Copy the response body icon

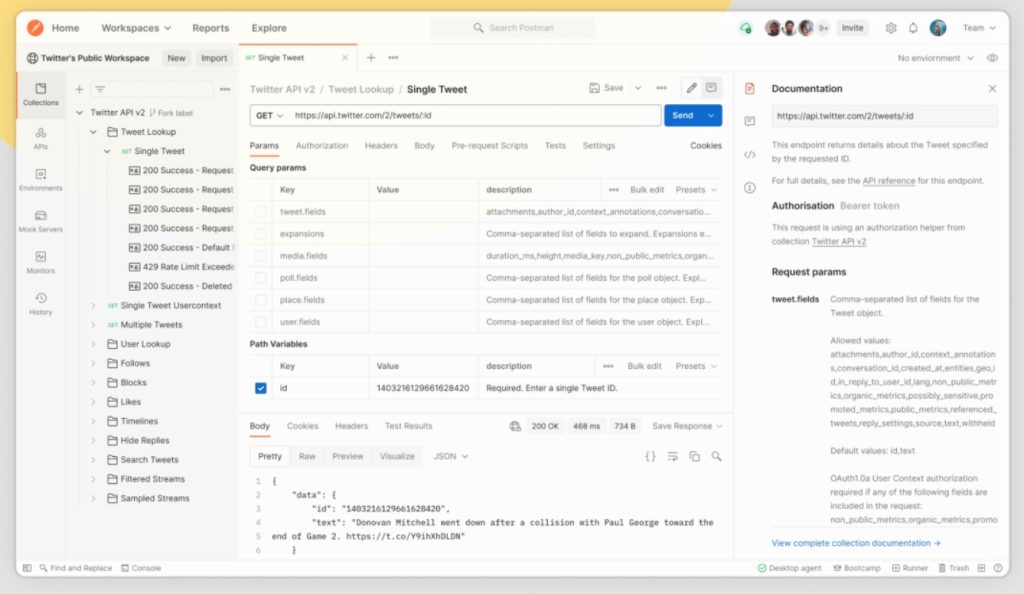pyautogui.click(x=694, y=456)
